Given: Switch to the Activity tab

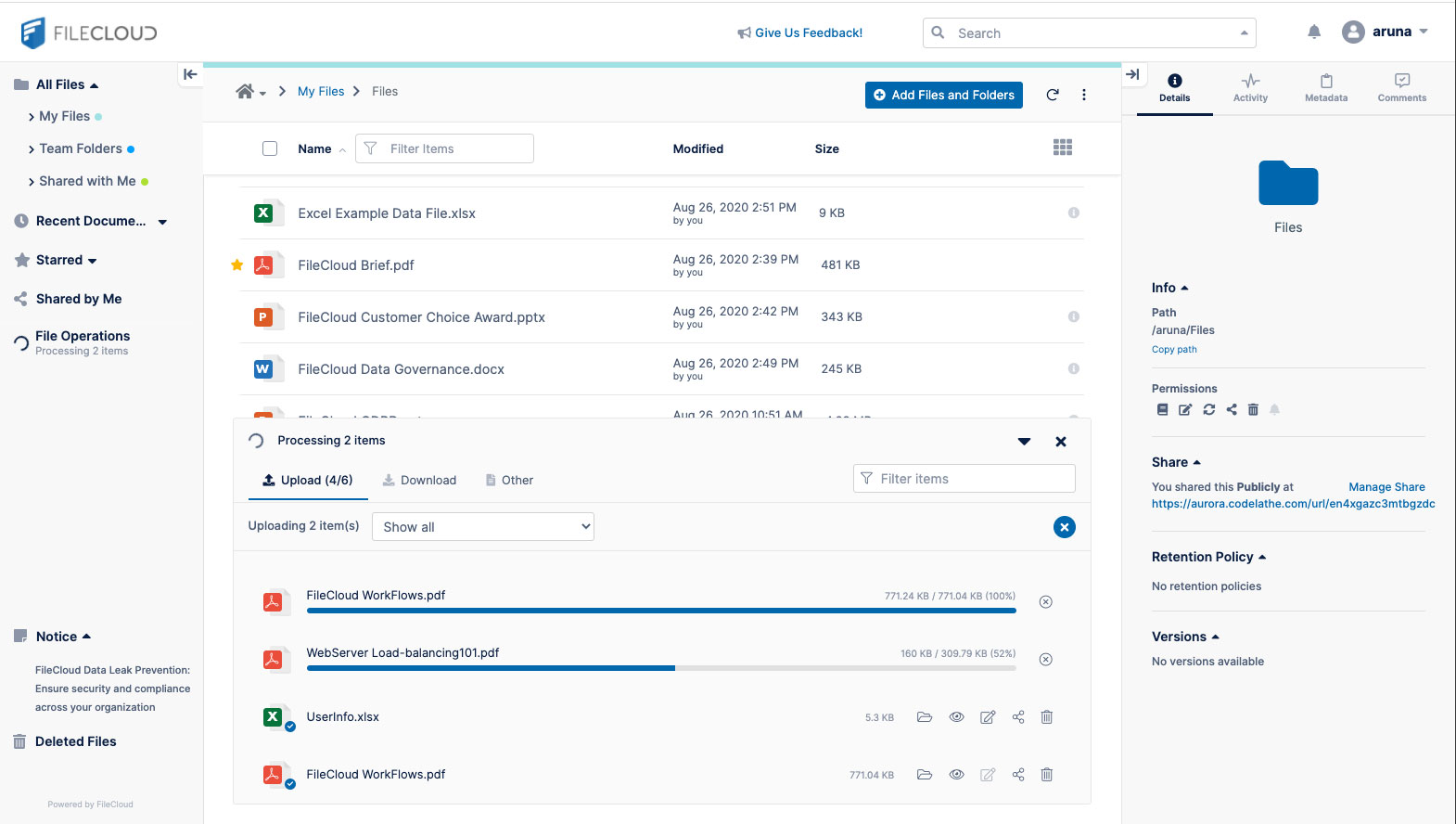Looking at the screenshot, I should point(1250,88).
